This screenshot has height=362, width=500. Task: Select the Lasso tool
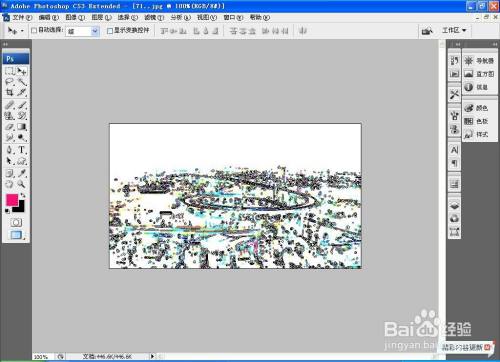10,82
